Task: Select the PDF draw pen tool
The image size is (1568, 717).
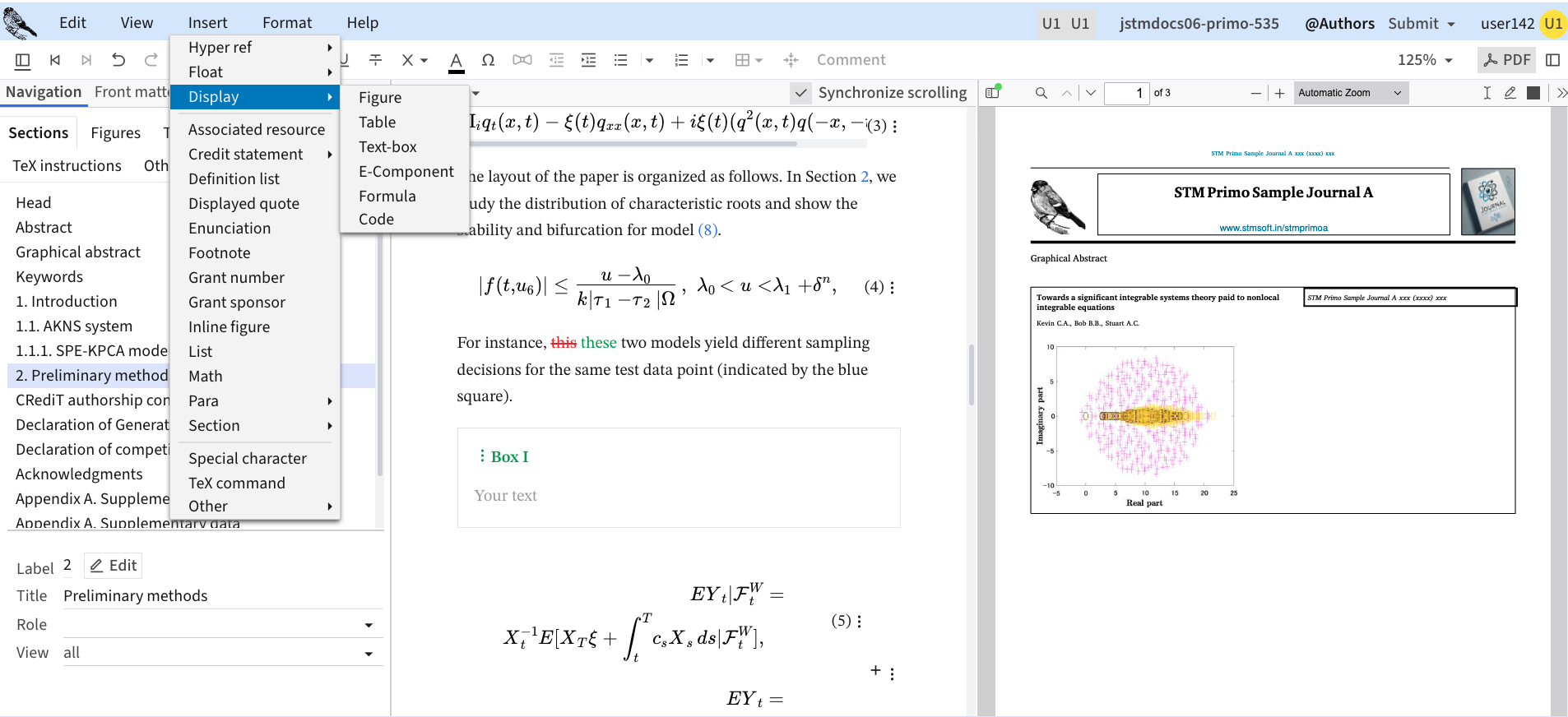Action: coord(1510,93)
